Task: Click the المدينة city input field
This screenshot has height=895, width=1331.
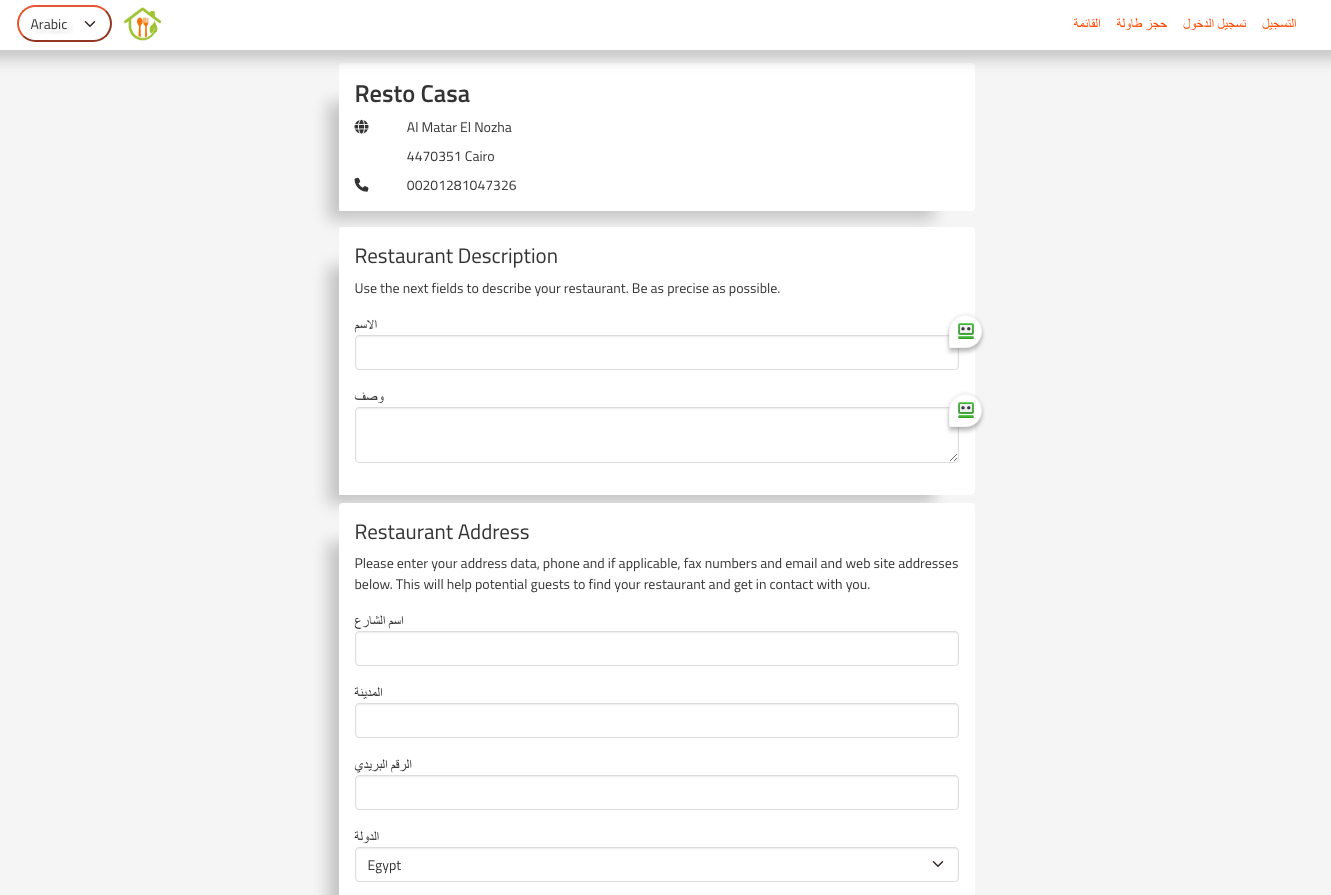Action: click(x=656, y=720)
